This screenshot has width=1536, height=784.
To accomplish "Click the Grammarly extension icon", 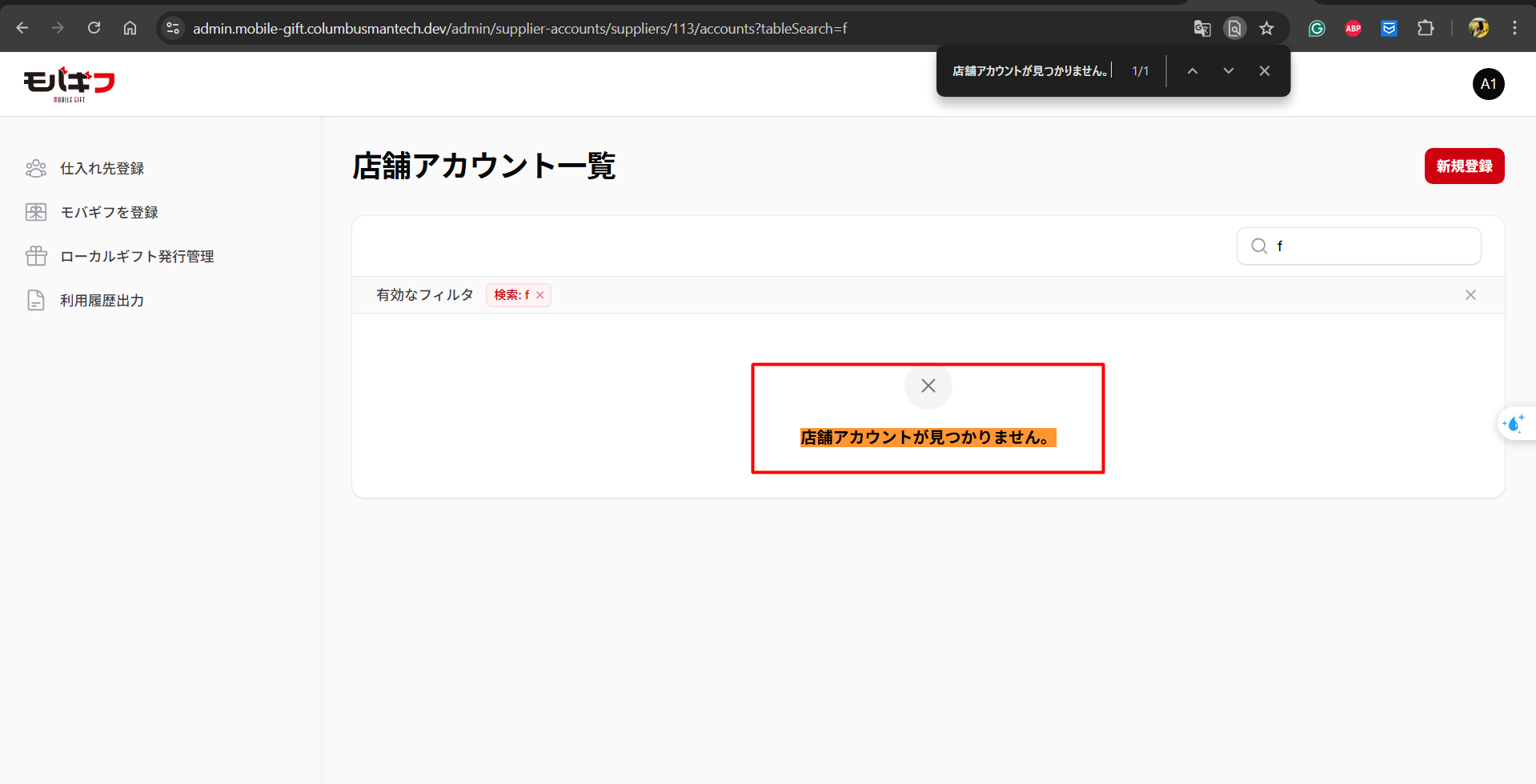I will (x=1317, y=29).
